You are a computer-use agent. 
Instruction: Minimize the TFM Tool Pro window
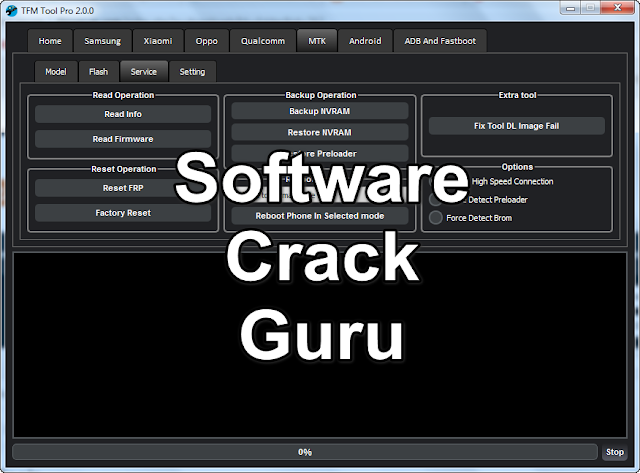coord(570,8)
